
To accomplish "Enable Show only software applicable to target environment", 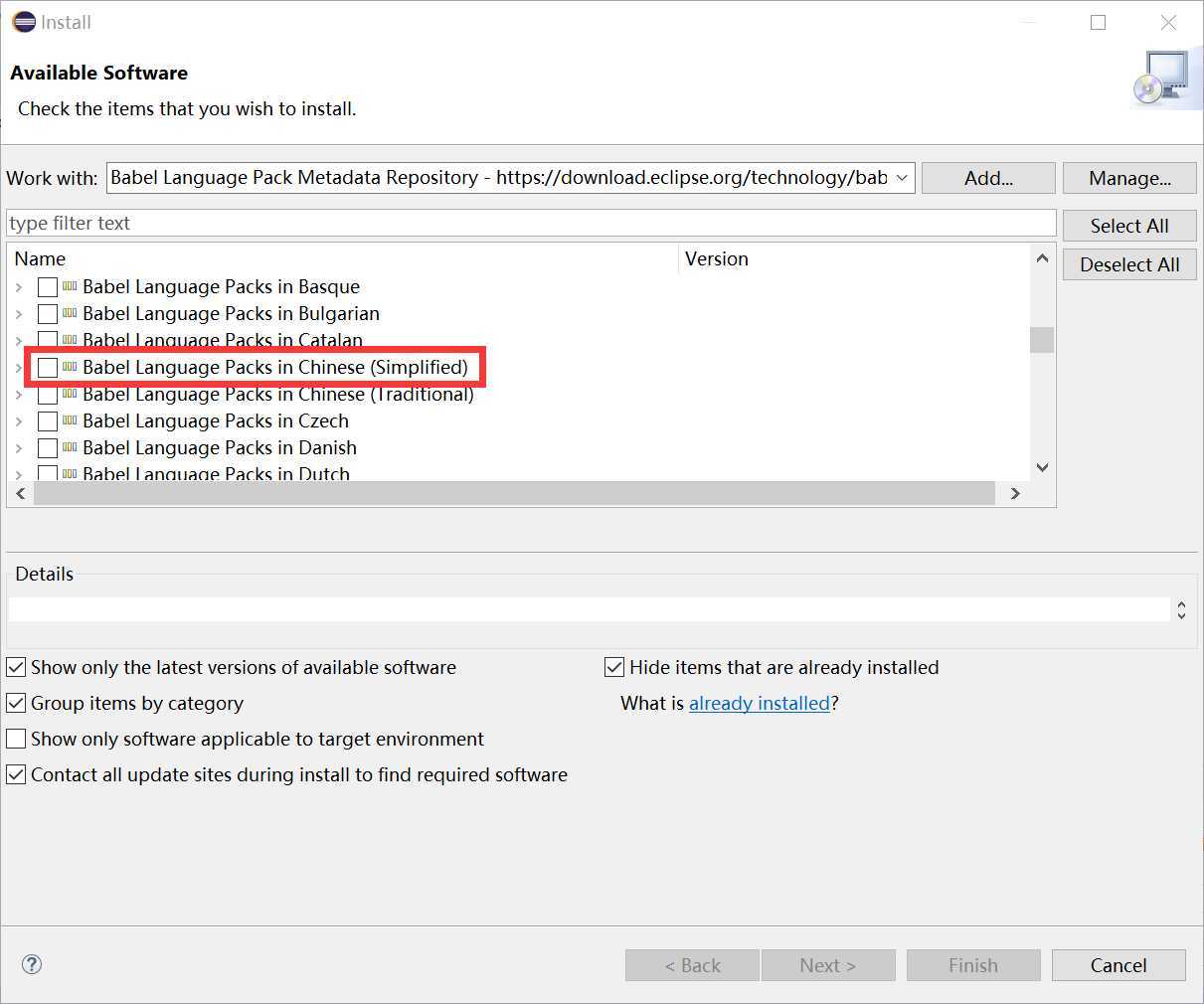I will coord(16,739).
